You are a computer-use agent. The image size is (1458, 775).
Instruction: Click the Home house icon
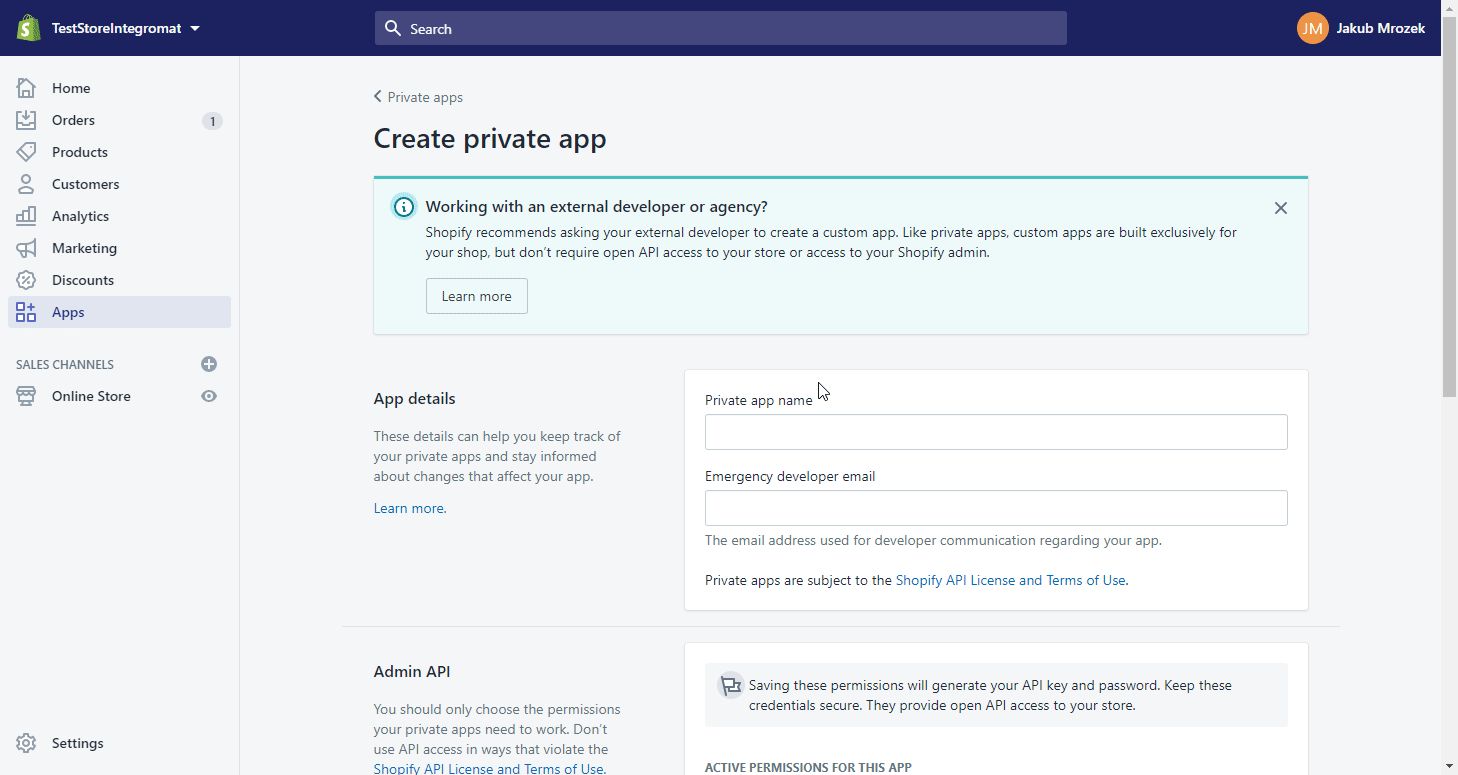coord(26,88)
